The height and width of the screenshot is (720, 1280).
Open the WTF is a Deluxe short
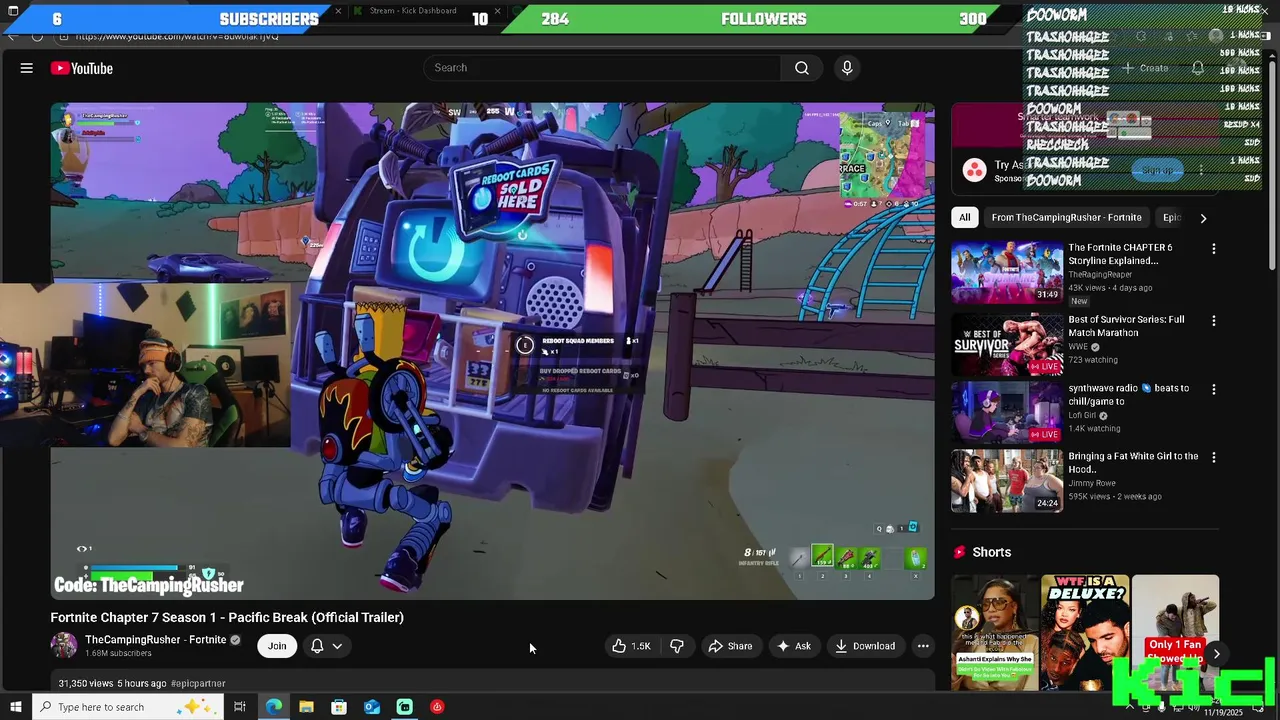point(1085,632)
